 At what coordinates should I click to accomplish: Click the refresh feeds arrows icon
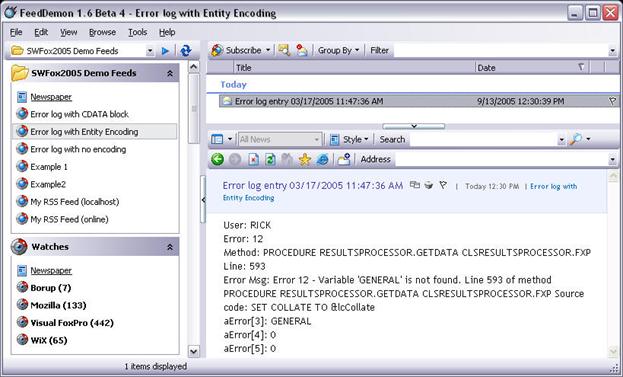pos(186,51)
